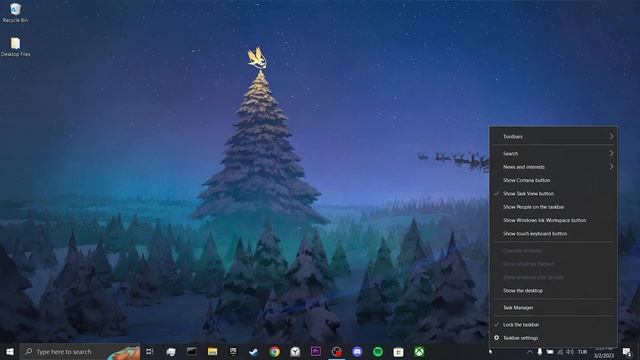Open File Explorer from the taskbar
640x360 pixels.
coord(212,351)
